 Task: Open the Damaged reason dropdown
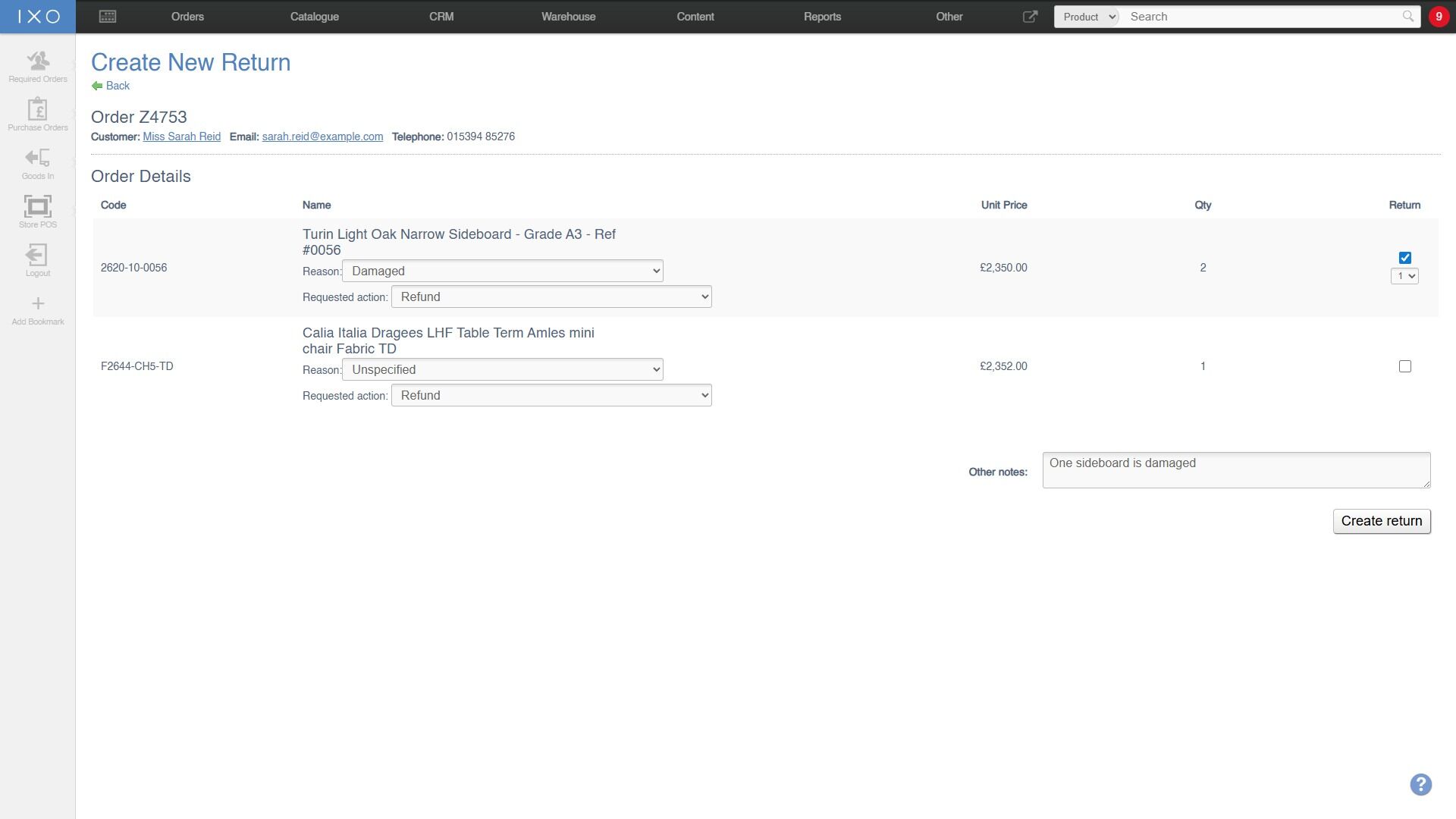click(x=502, y=271)
